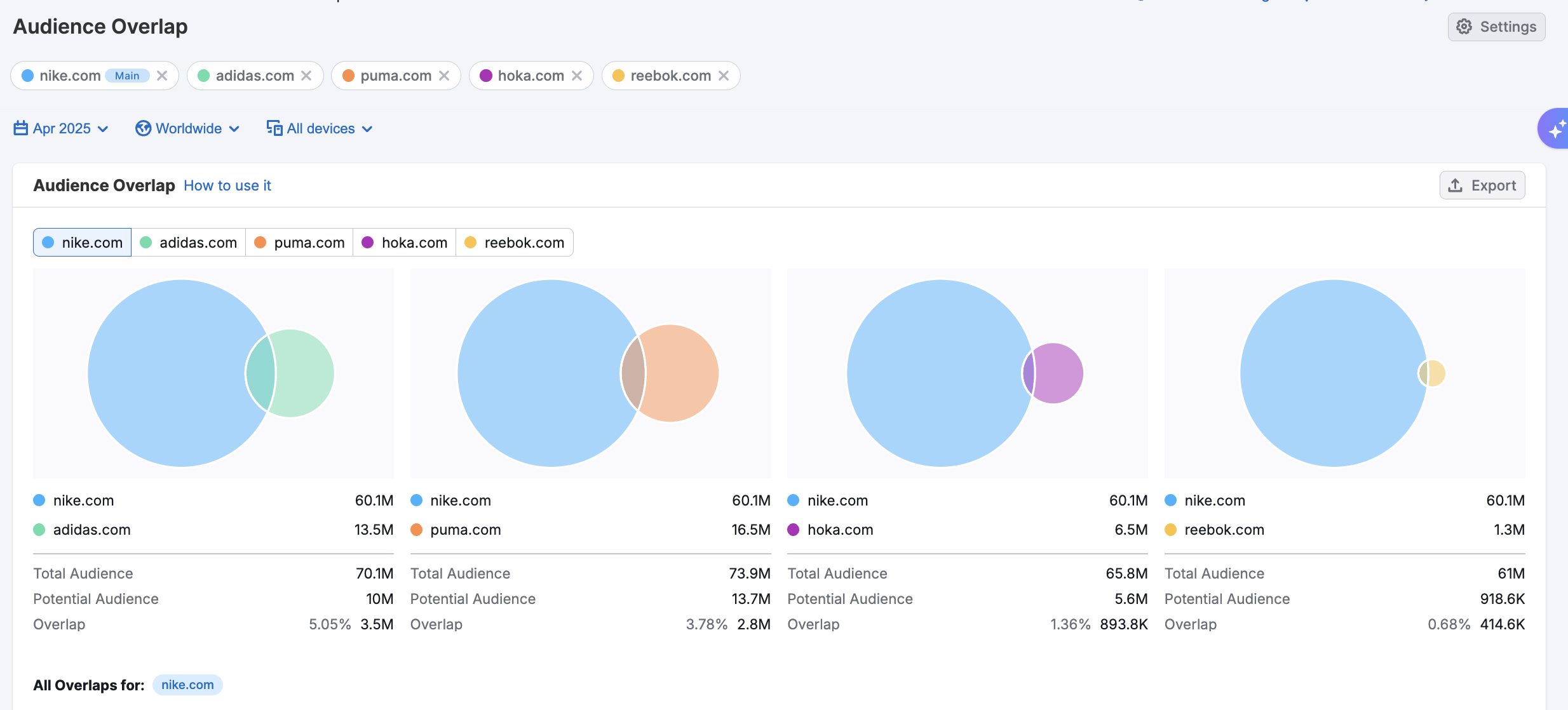Screen dimensions: 1568x710
Task: Click the Export upload icon
Action: (x=1456, y=185)
